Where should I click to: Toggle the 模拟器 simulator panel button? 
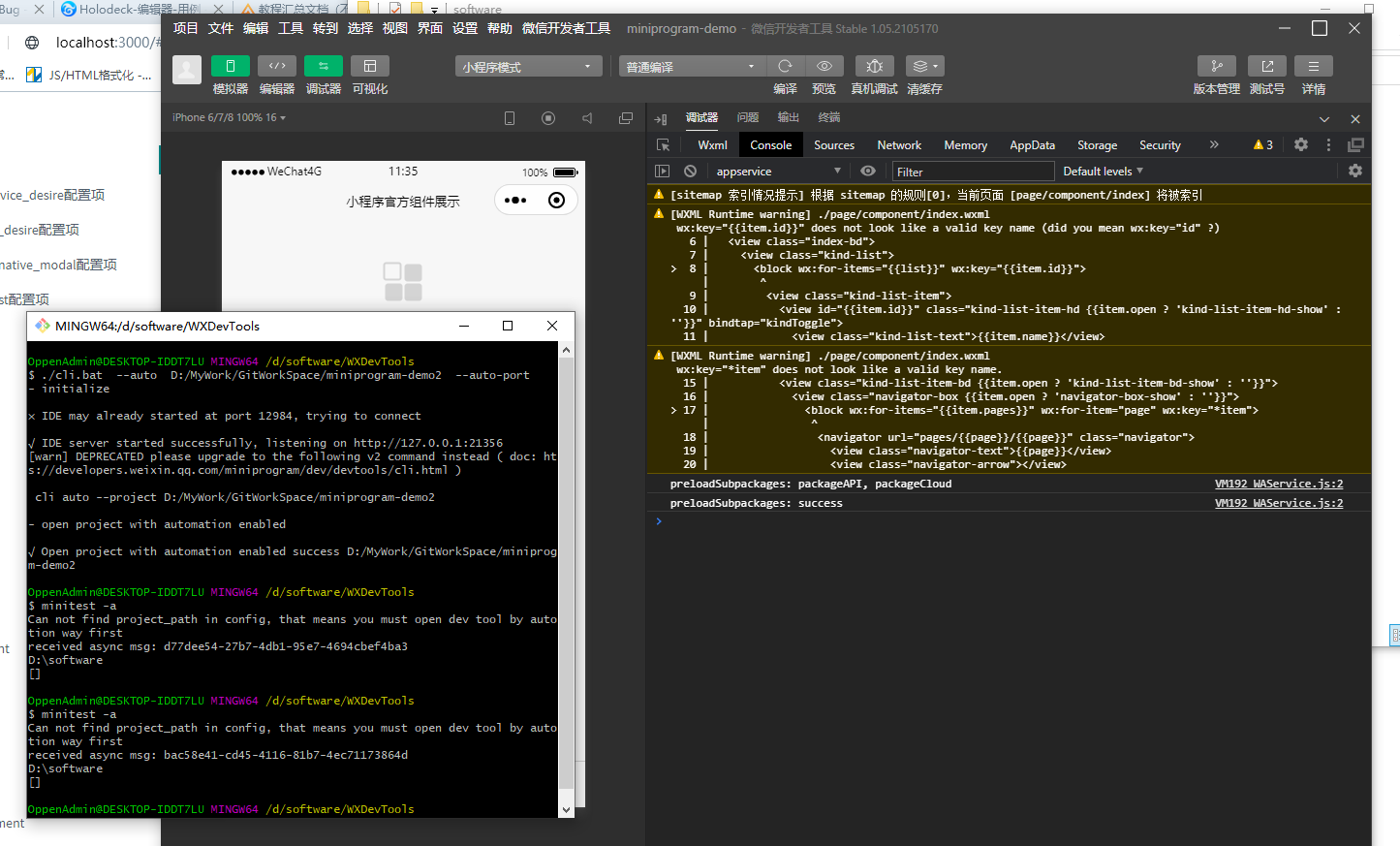231,66
